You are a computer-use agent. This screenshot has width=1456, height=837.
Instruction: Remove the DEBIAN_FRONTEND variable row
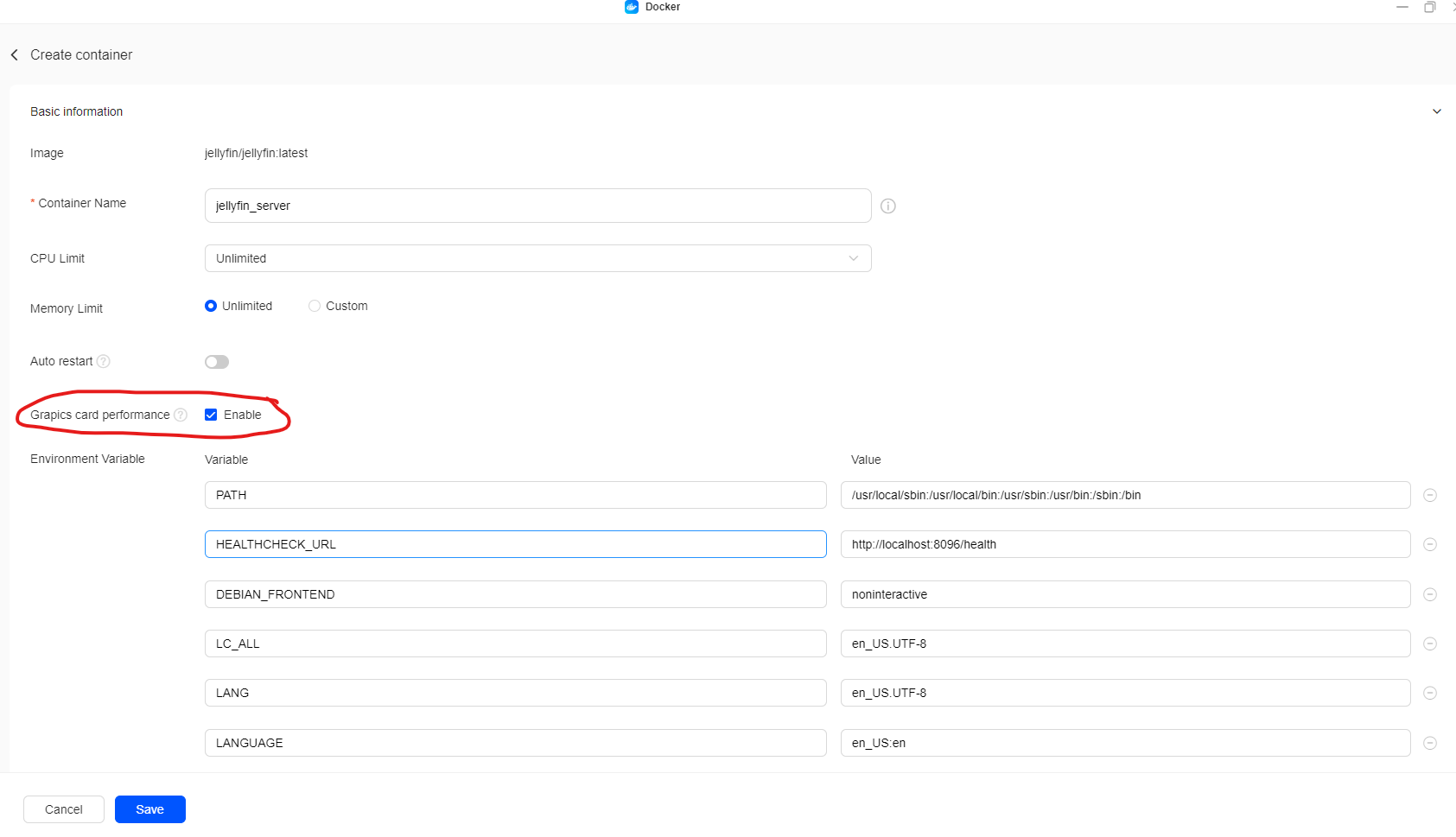tap(1430, 594)
